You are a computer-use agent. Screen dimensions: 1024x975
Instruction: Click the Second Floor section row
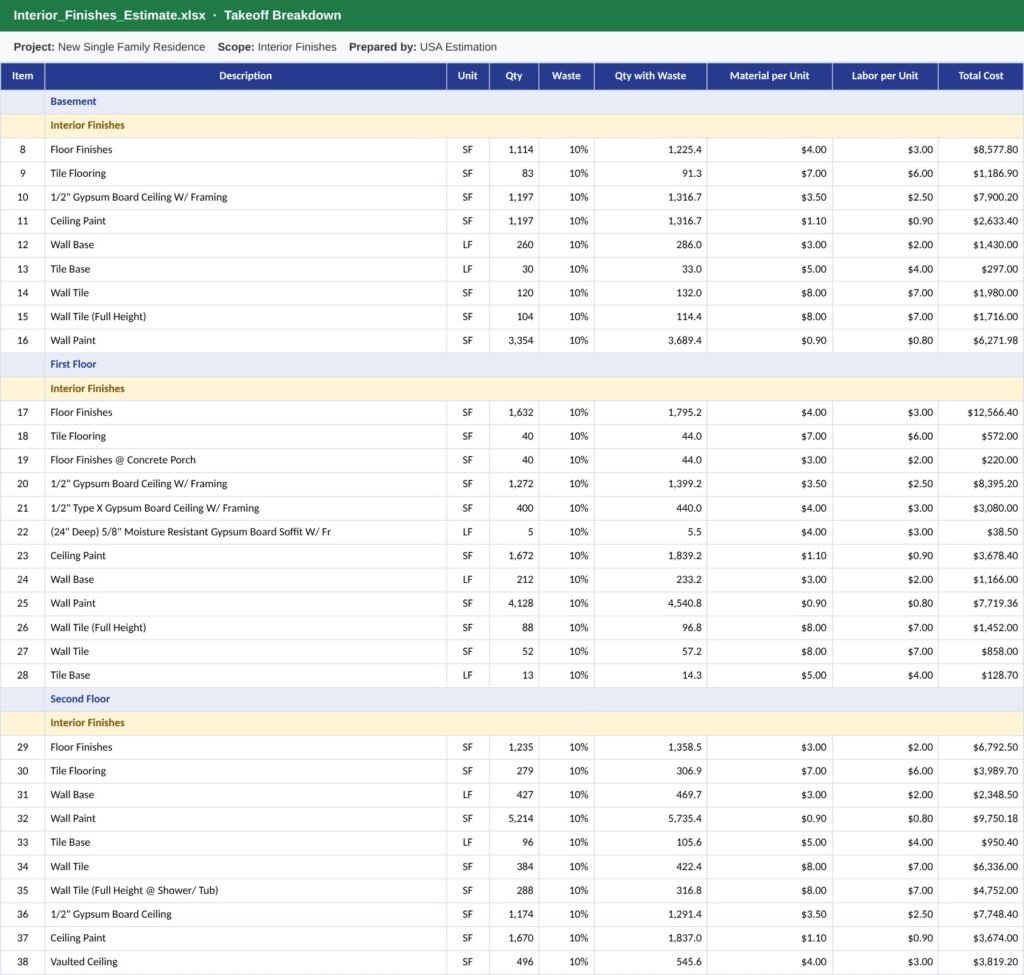[512, 699]
